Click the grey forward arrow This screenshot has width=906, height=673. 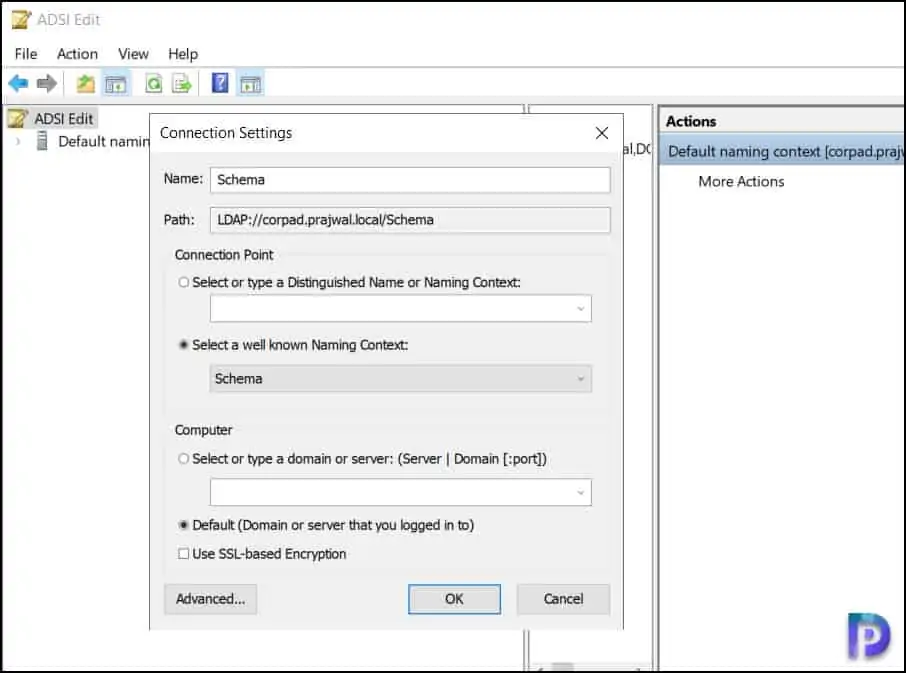(x=47, y=84)
